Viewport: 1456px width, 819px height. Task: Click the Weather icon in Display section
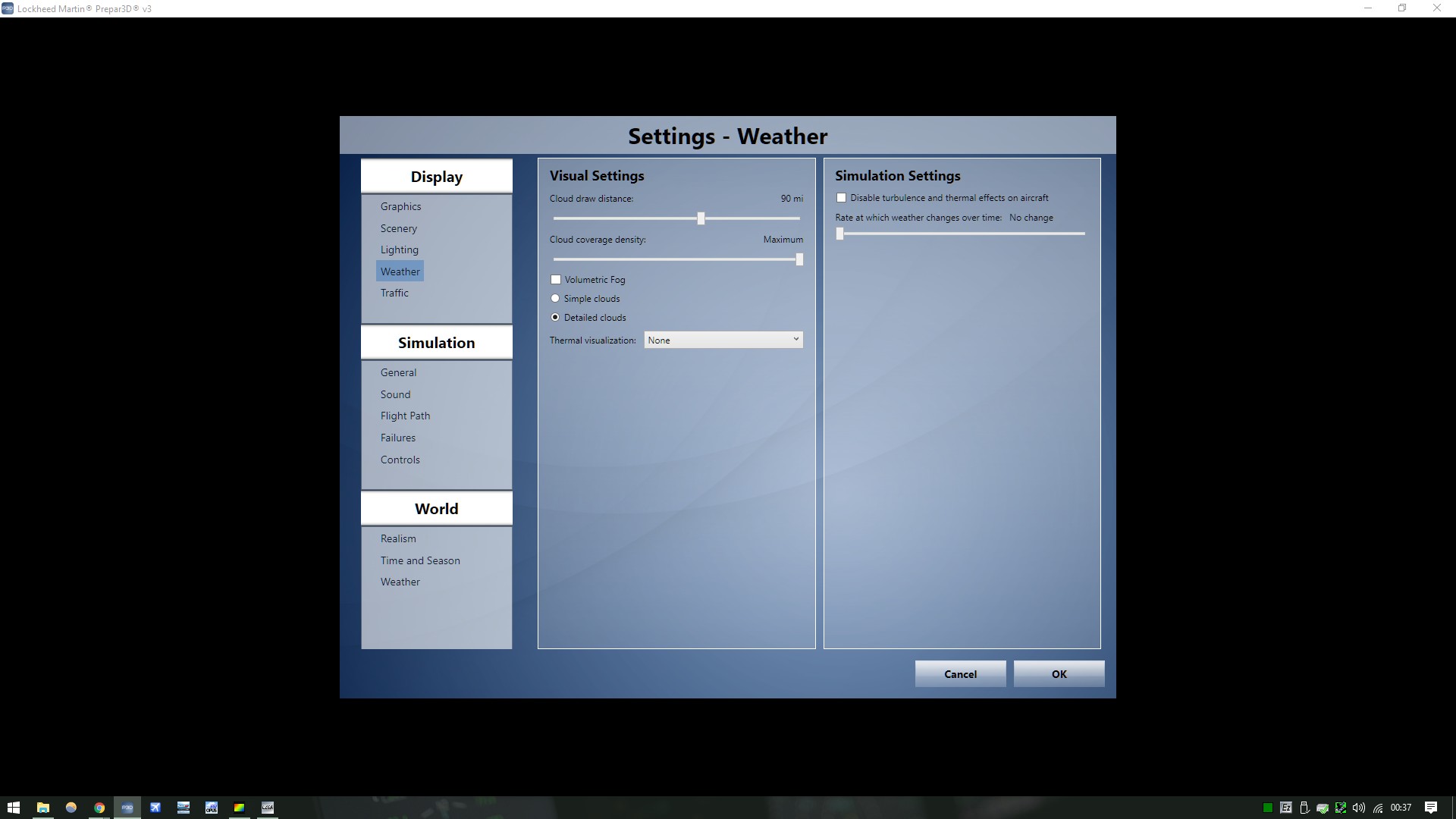pos(399,271)
